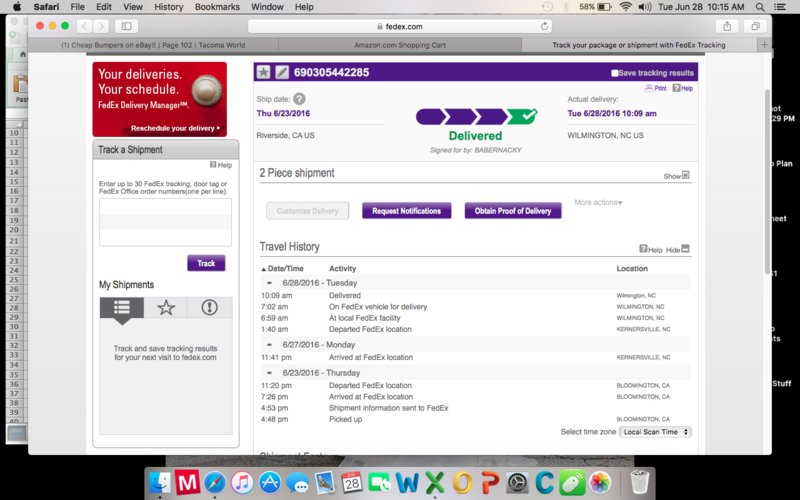The image size is (800, 500).
Task: Open the Select time zone dropdown
Action: pyautogui.click(x=655, y=432)
